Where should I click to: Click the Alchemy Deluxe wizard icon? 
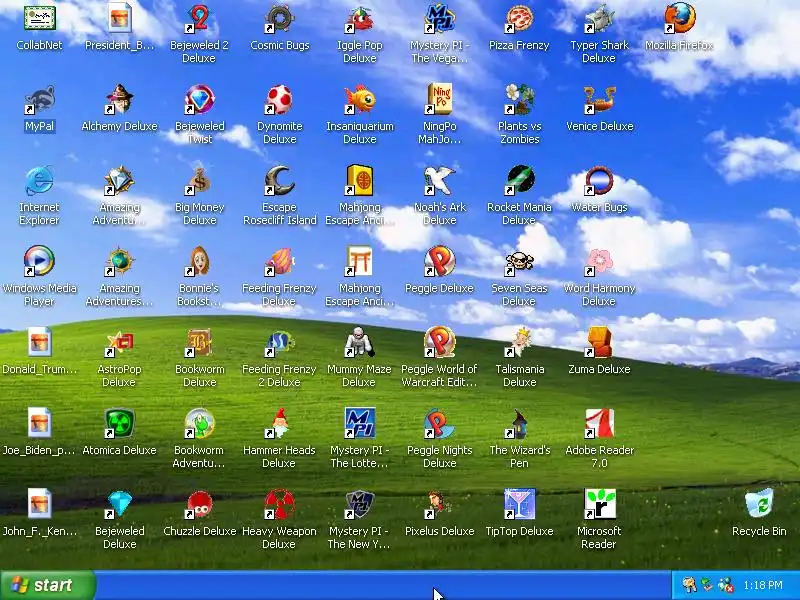[119, 99]
